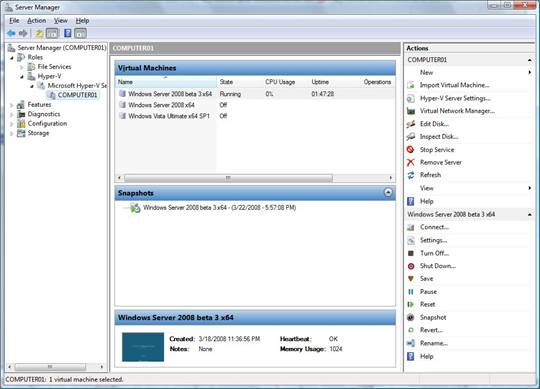Click the Shut Down action icon
The image size is (540, 389).
click(411, 266)
